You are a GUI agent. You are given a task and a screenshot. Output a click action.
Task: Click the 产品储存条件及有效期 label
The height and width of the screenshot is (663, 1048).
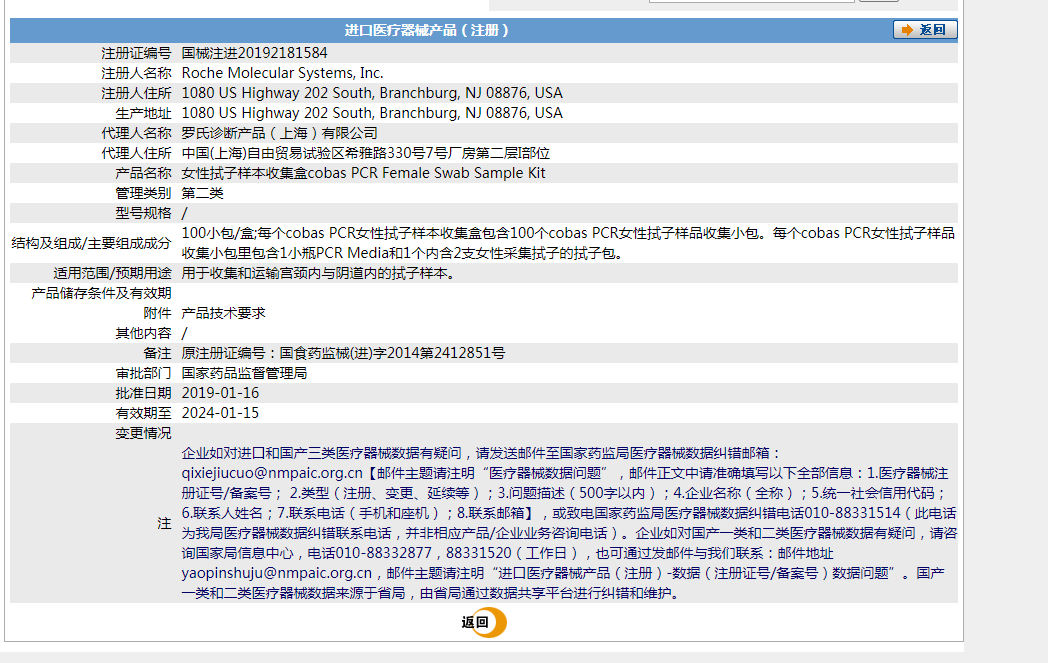pos(101,293)
